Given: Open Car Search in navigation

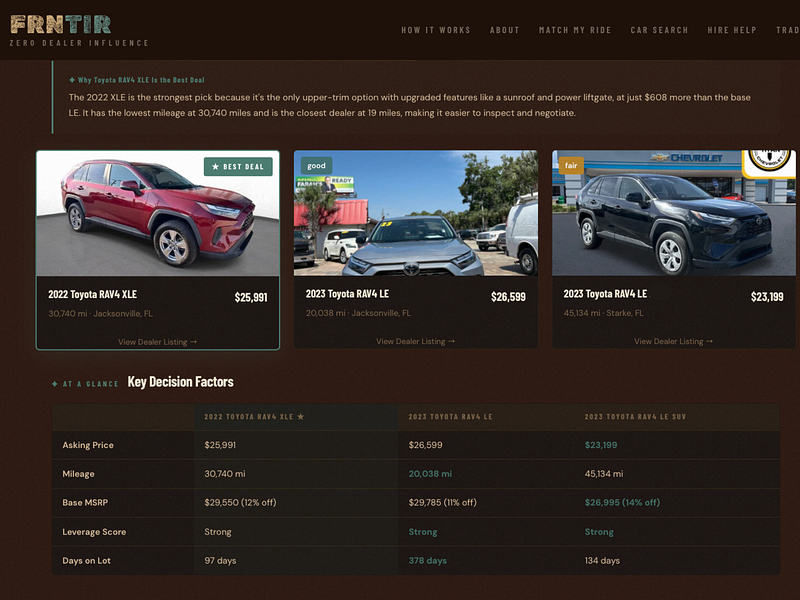Looking at the screenshot, I should (659, 30).
